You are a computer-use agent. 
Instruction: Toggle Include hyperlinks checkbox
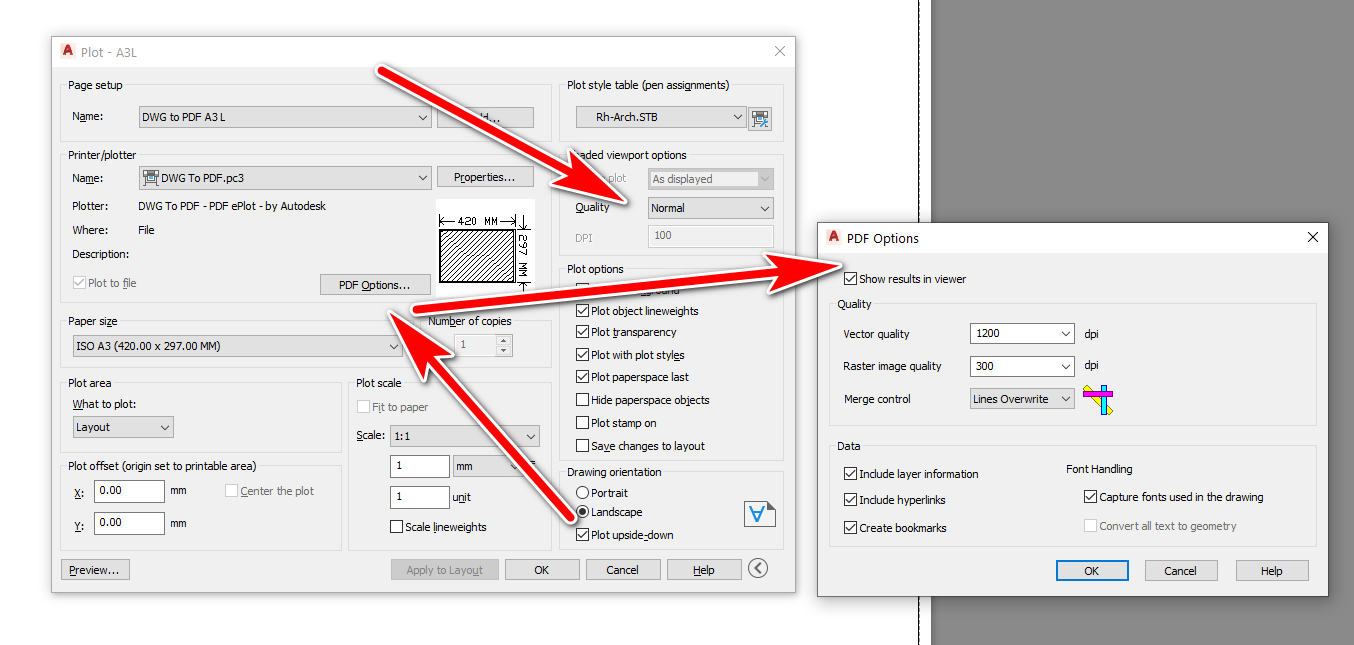click(851, 500)
